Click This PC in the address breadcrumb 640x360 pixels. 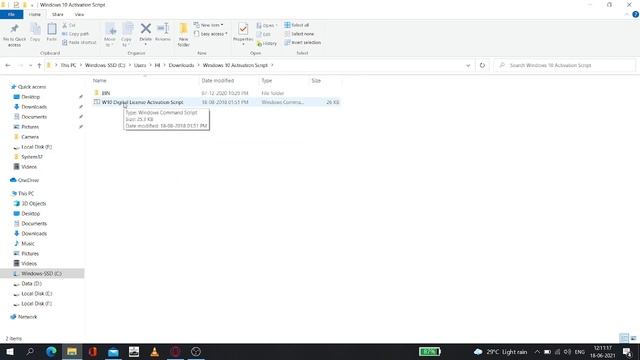(68, 65)
